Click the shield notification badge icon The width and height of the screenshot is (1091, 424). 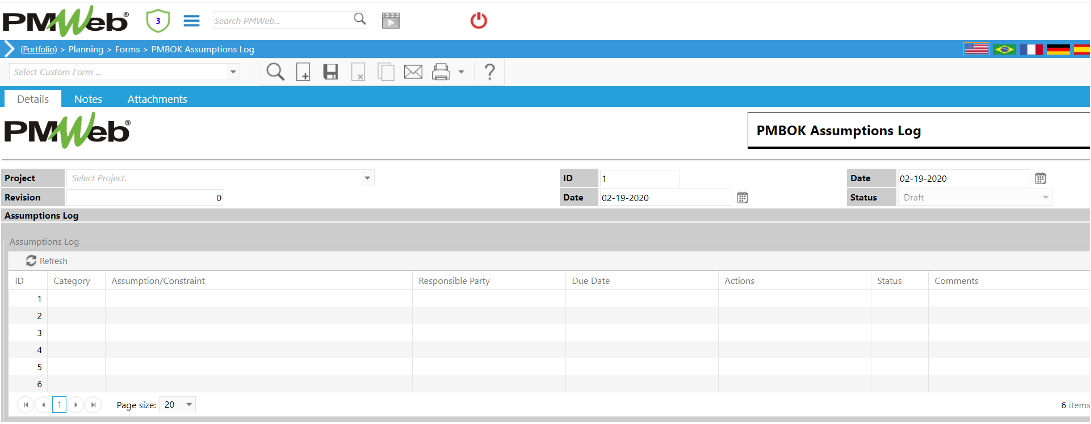(x=158, y=21)
